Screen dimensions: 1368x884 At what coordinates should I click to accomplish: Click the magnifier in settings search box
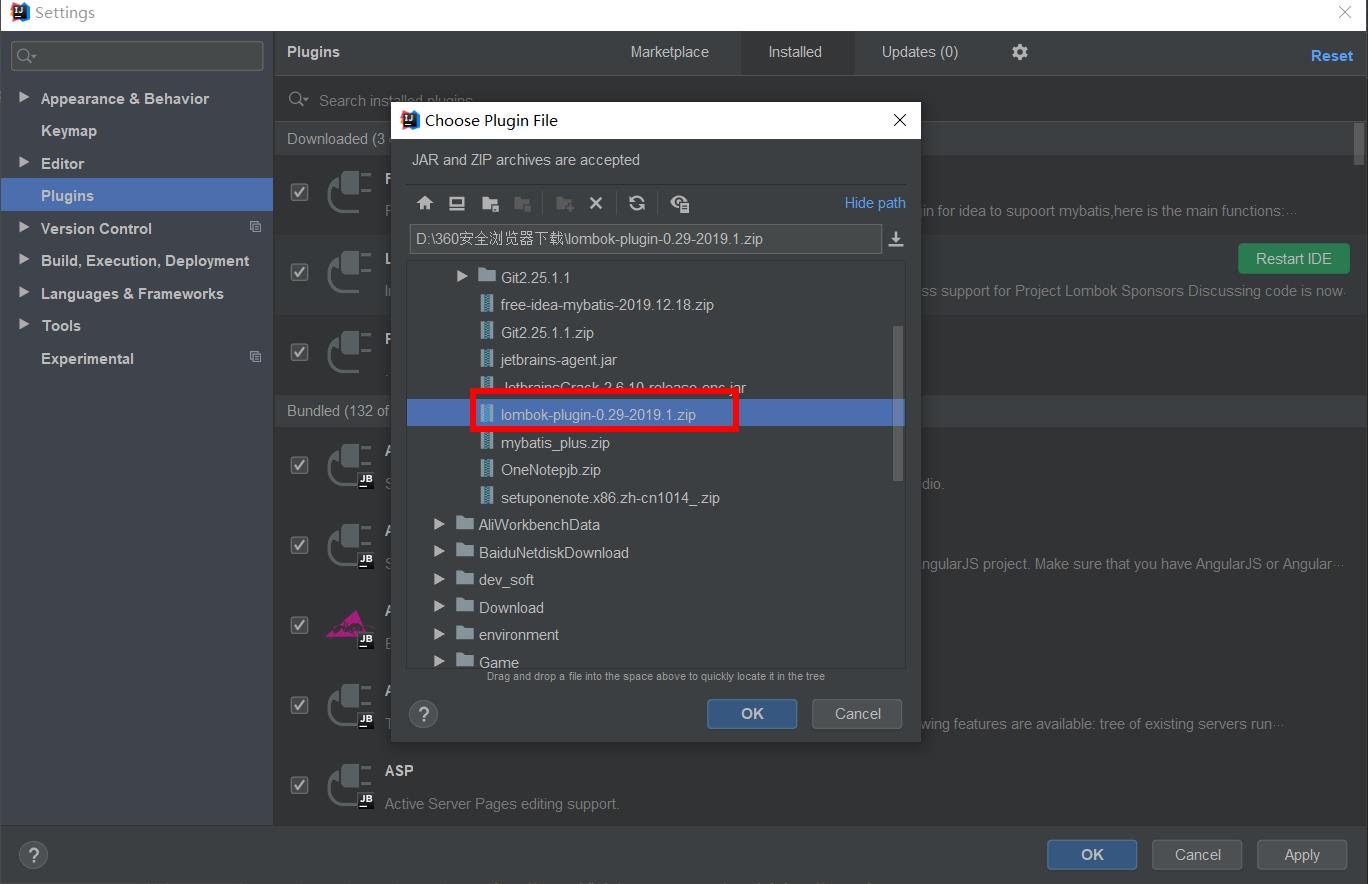[x=26, y=56]
